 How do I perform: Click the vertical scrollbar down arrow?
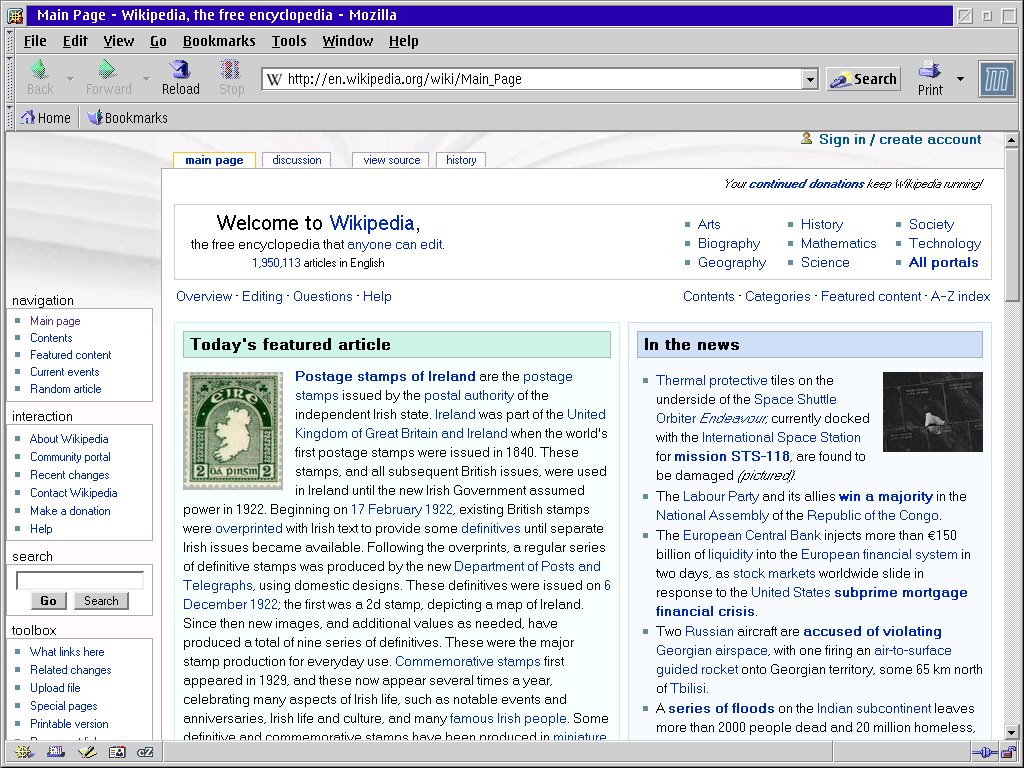point(1011,733)
